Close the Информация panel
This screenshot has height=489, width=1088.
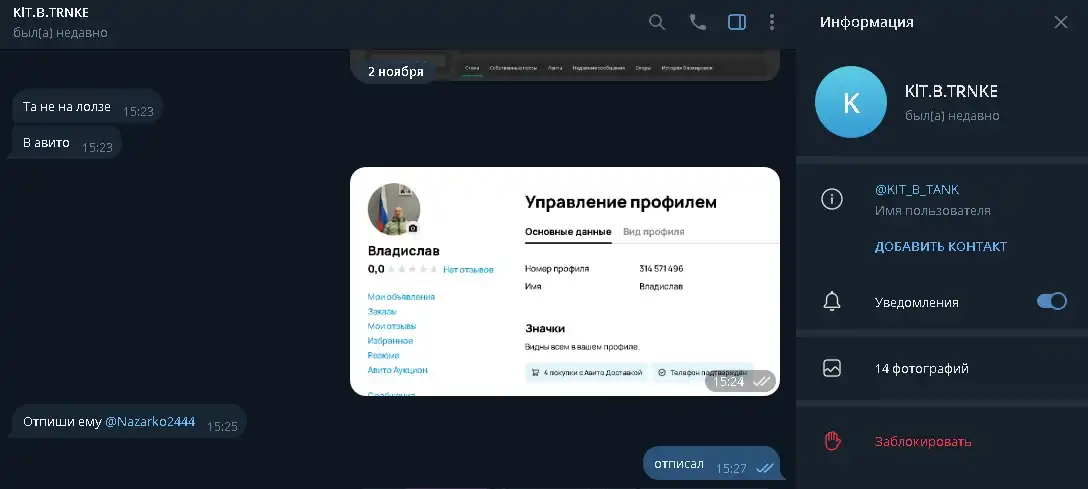coord(1061,22)
